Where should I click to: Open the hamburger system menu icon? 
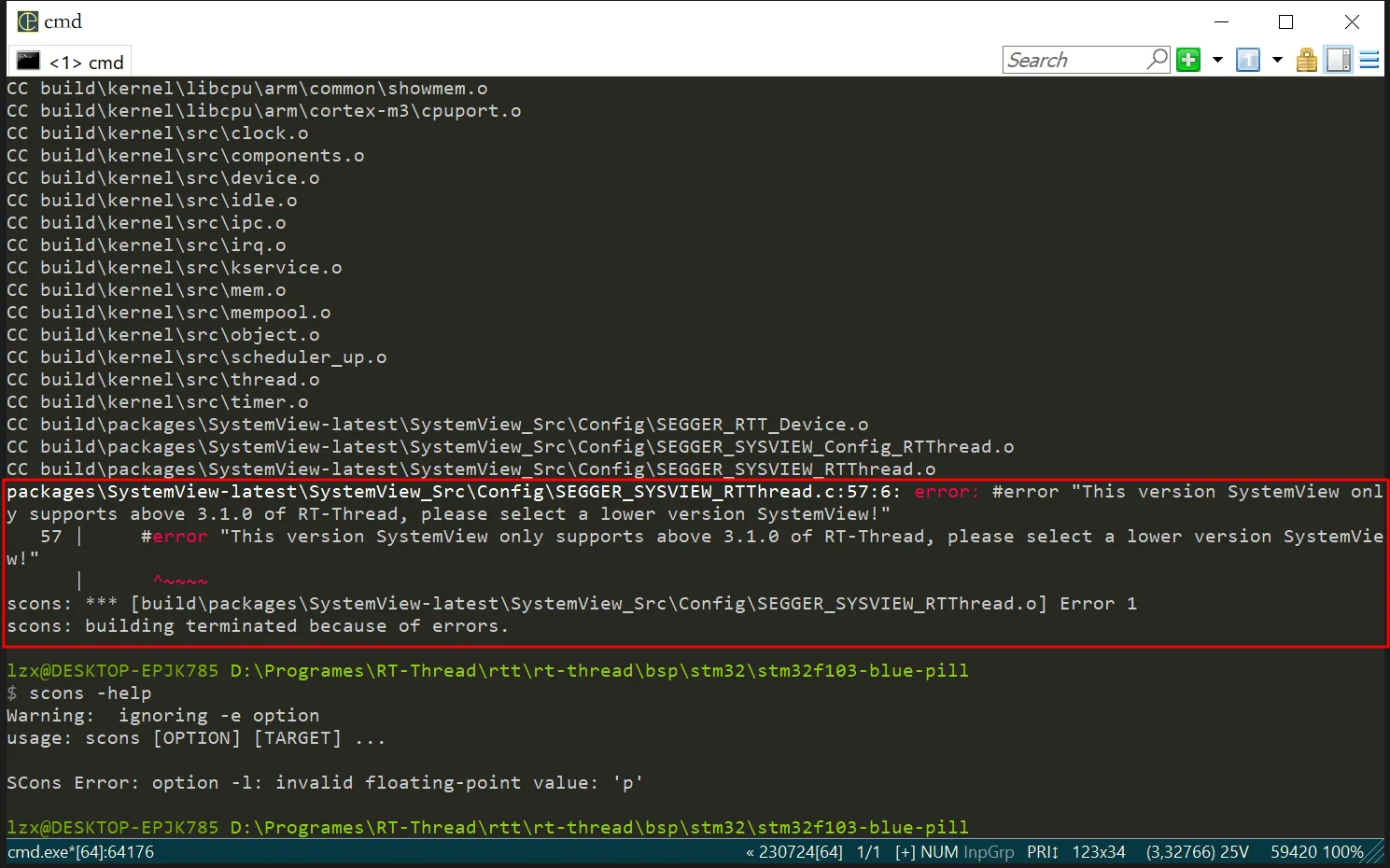1369,61
